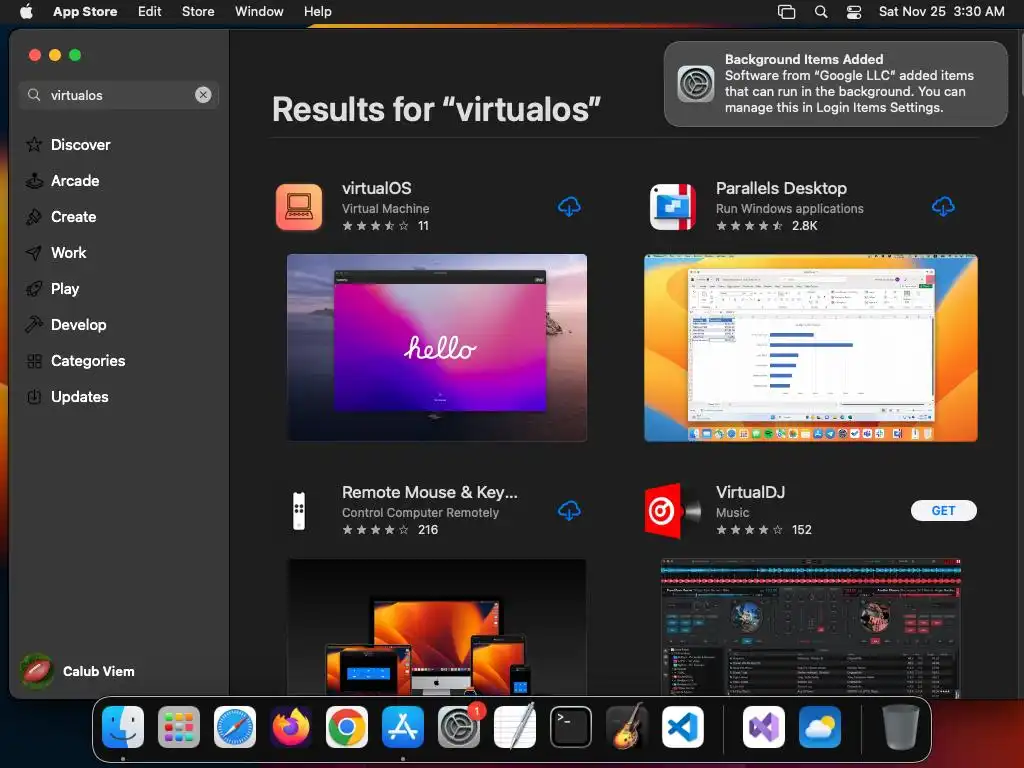This screenshot has width=1024, height=768.
Task: Launch Terminal from the Dock
Action: tap(571, 727)
